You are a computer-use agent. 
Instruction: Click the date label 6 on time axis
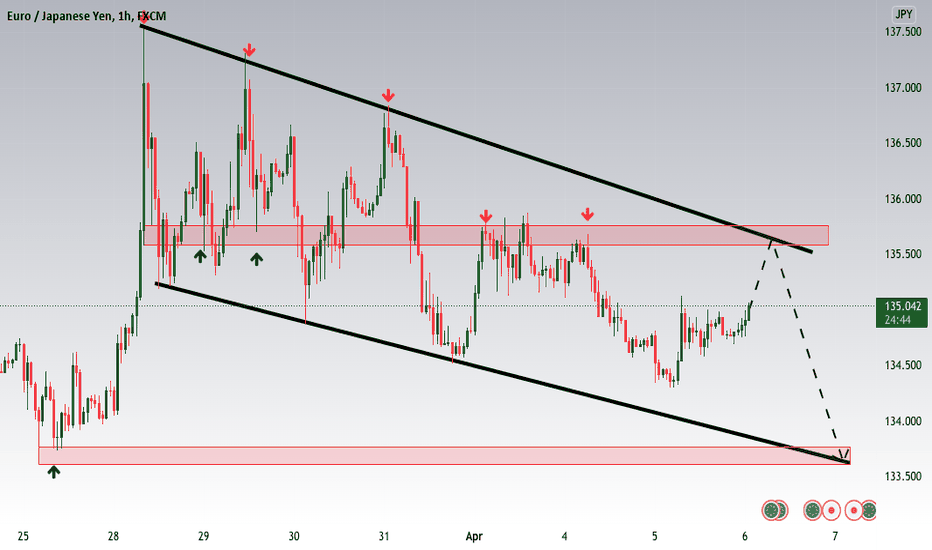pos(745,536)
